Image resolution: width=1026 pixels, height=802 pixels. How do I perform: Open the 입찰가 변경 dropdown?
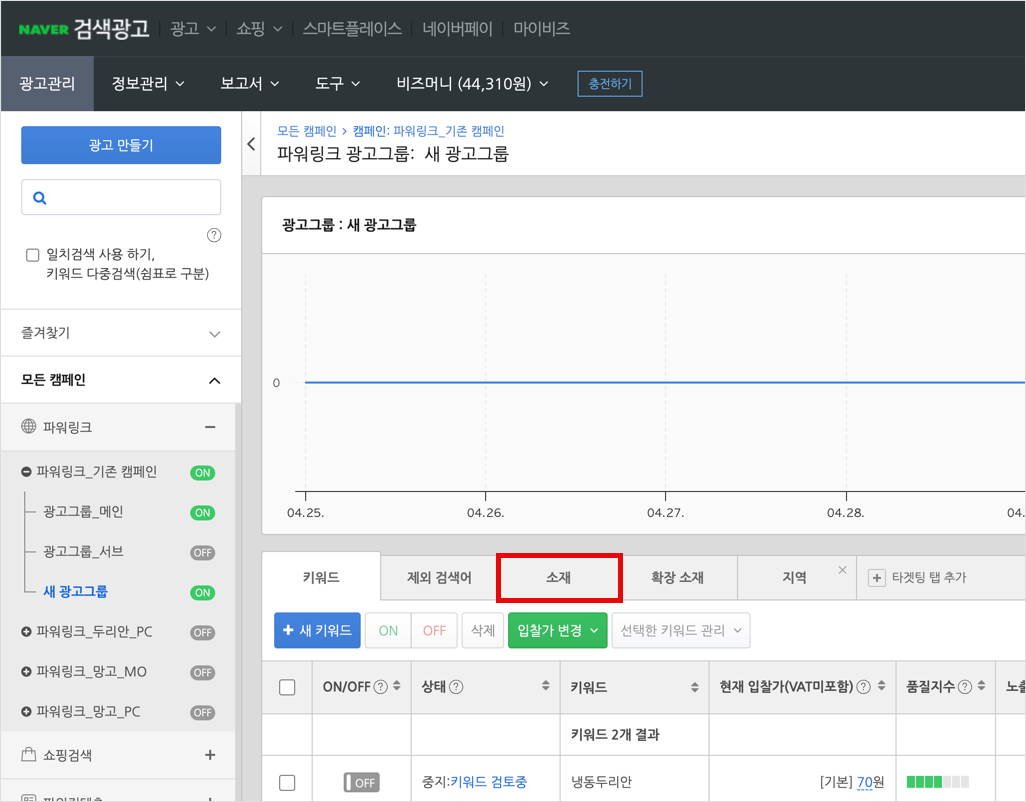[557, 631]
